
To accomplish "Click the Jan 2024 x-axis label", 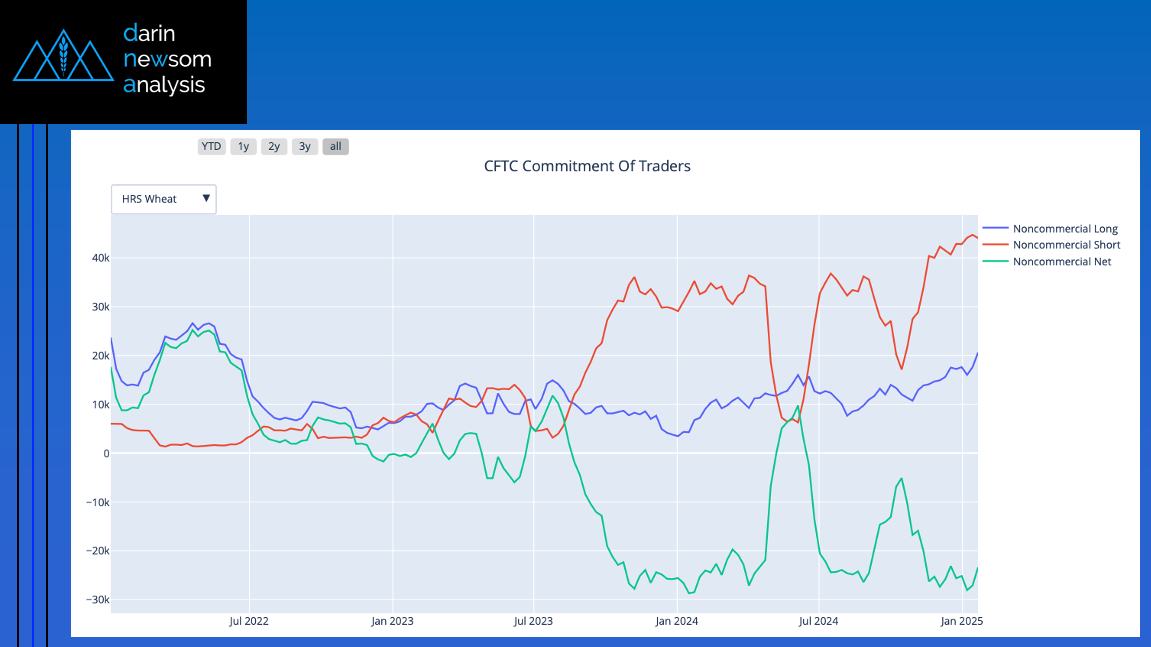I will point(676,621).
